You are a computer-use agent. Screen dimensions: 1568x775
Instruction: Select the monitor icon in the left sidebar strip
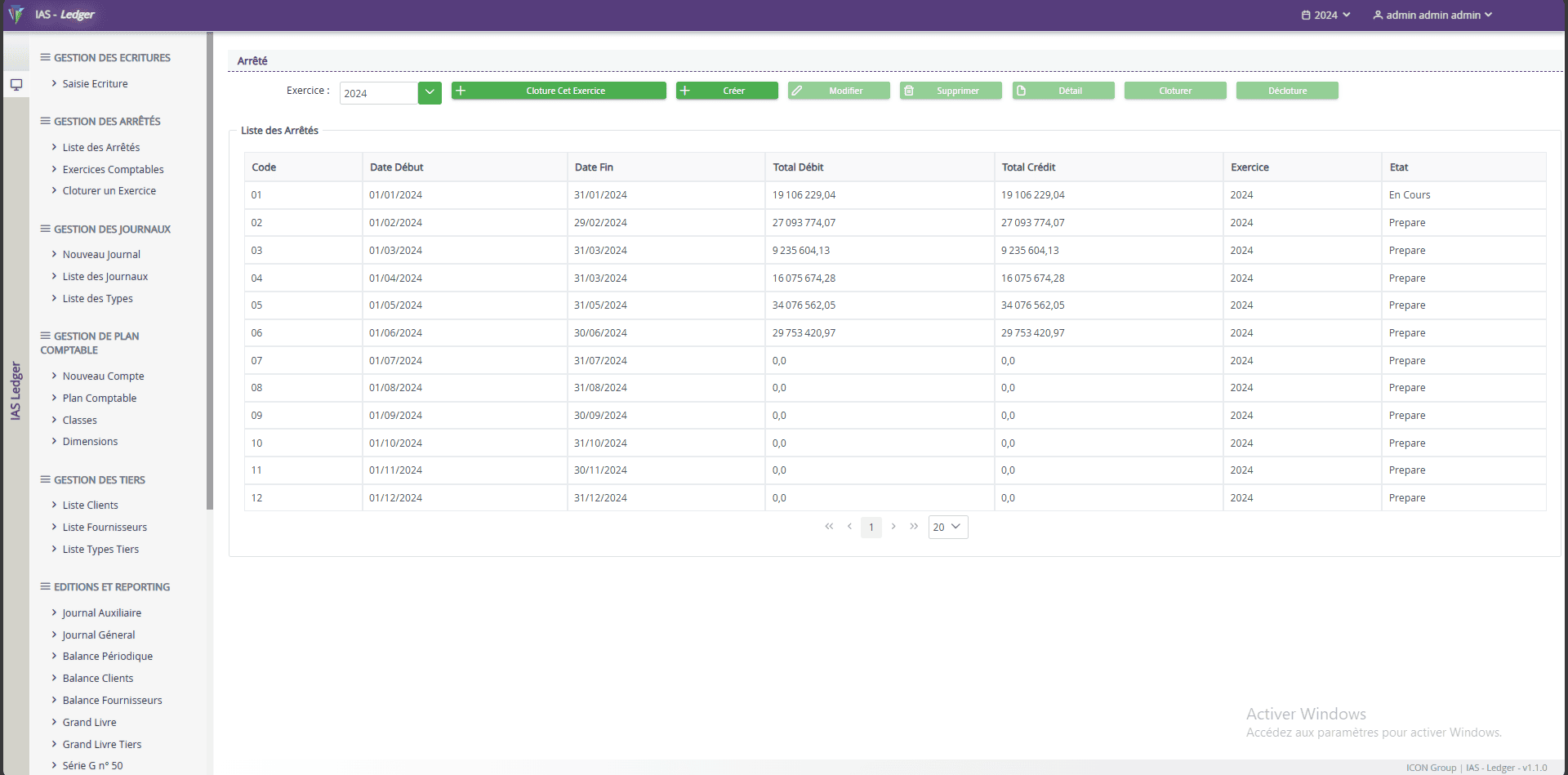(x=16, y=84)
